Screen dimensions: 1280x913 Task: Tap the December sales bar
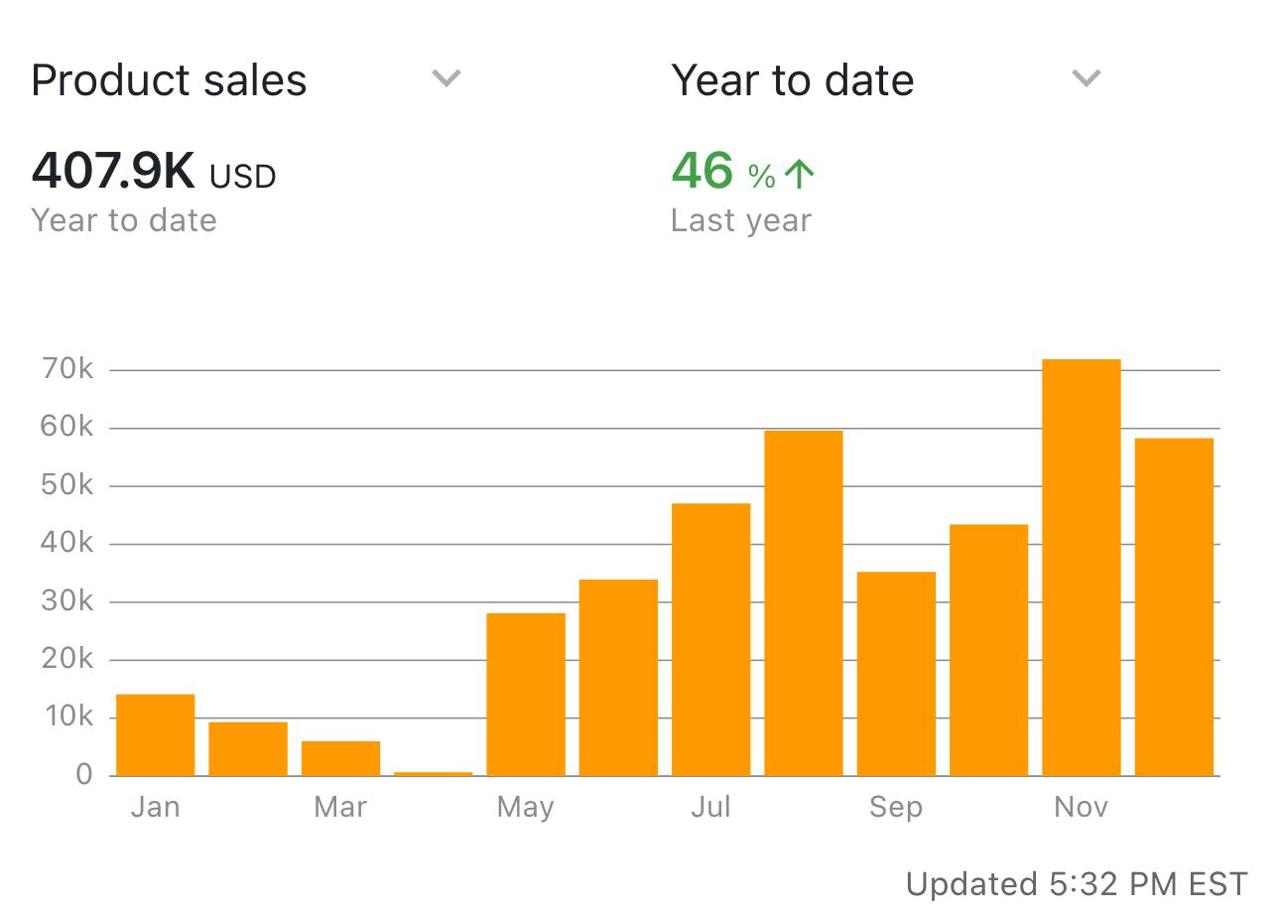pos(1174,606)
